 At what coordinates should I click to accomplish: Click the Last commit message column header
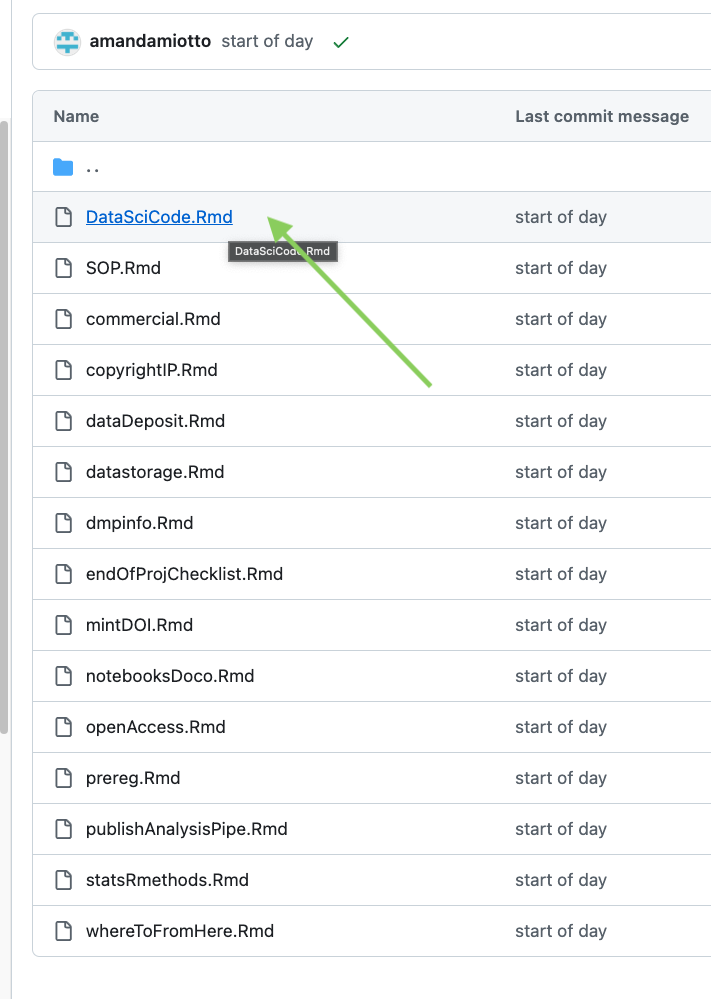point(602,116)
